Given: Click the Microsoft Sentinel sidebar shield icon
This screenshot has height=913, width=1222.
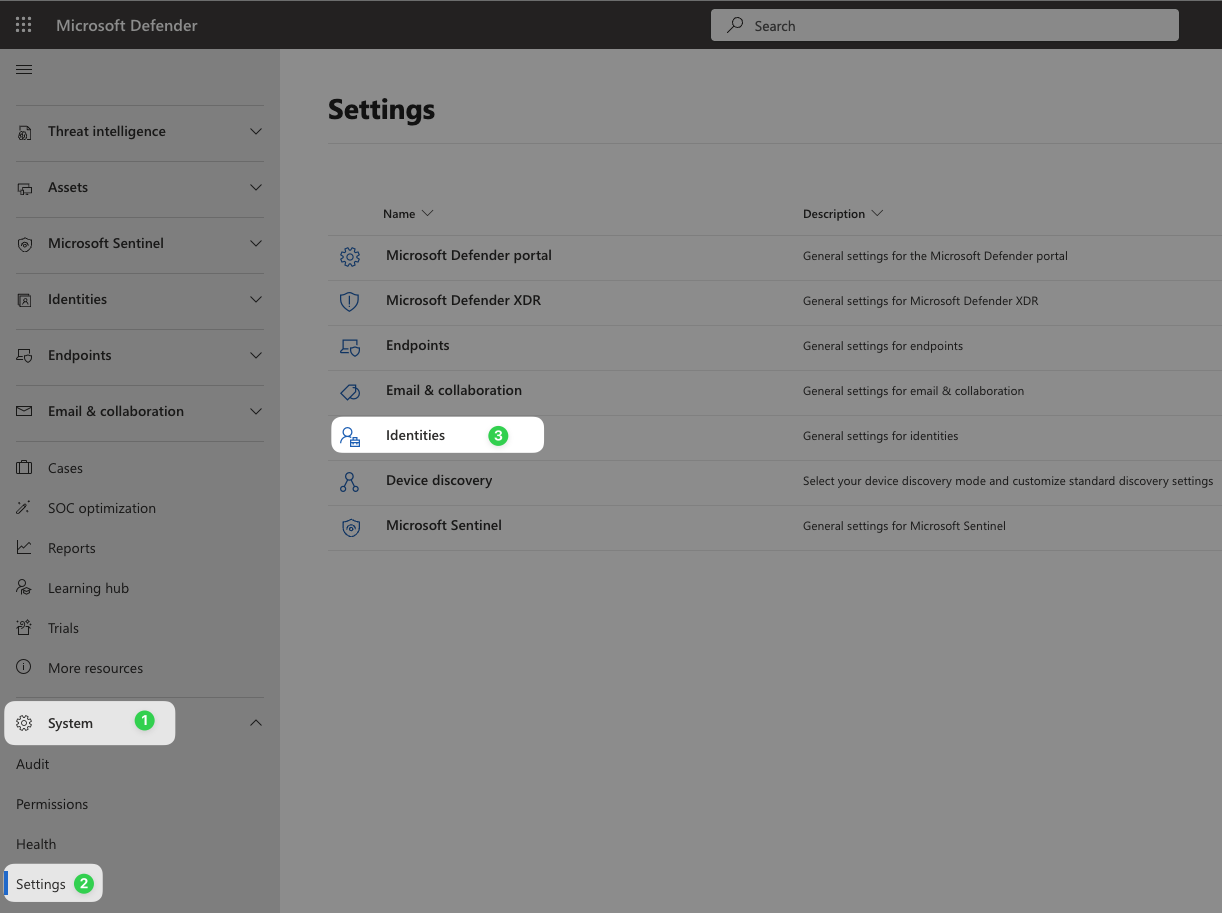Looking at the screenshot, I should (25, 244).
